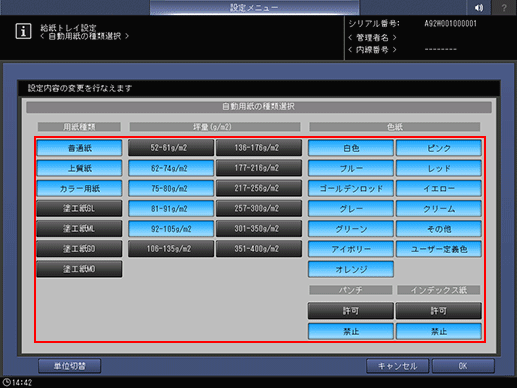
Task: Enable the 52-61g/m2 weight
Action: click(171, 148)
